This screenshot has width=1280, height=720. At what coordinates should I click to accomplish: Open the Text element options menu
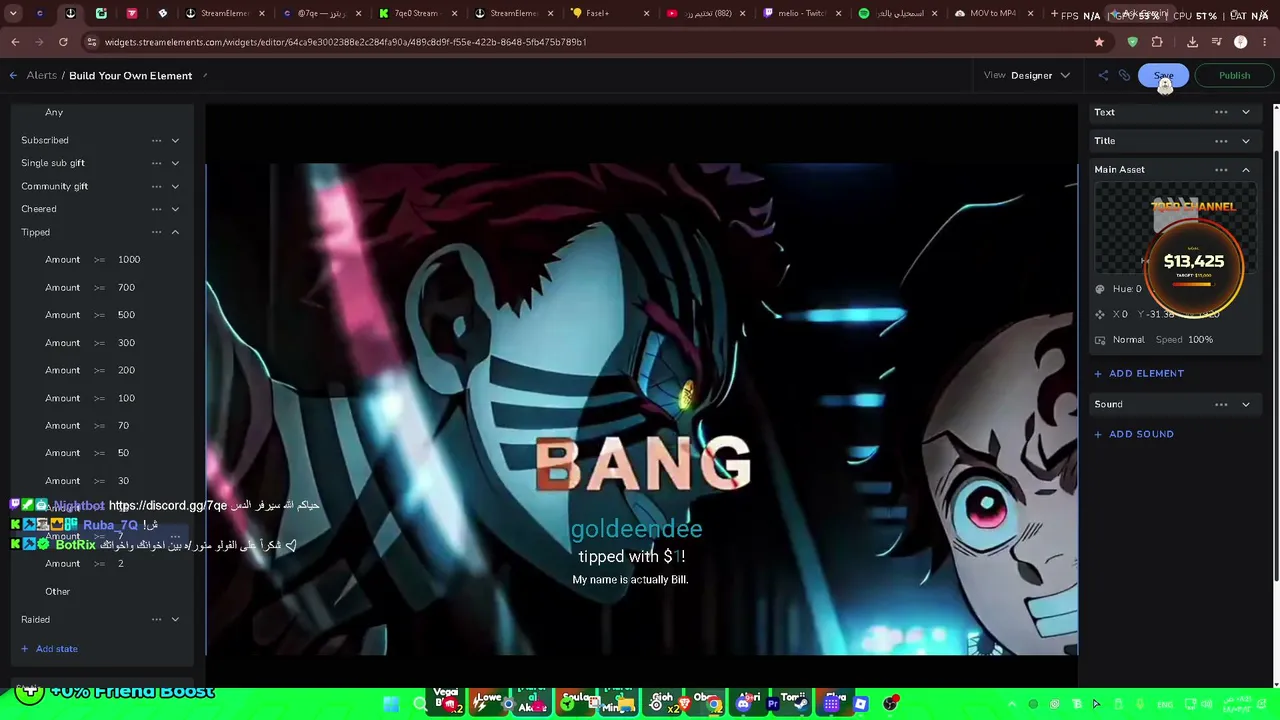click(x=1221, y=112)
